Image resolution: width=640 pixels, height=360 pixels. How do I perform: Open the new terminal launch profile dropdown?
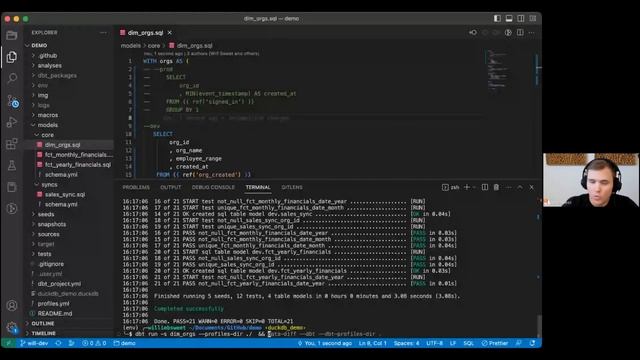pos(474,187)
